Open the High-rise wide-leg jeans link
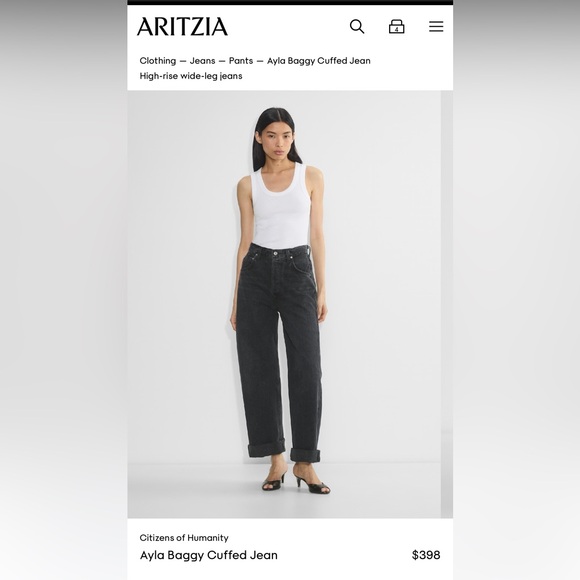The image size is (580, 580). click(x=191, y=76)
